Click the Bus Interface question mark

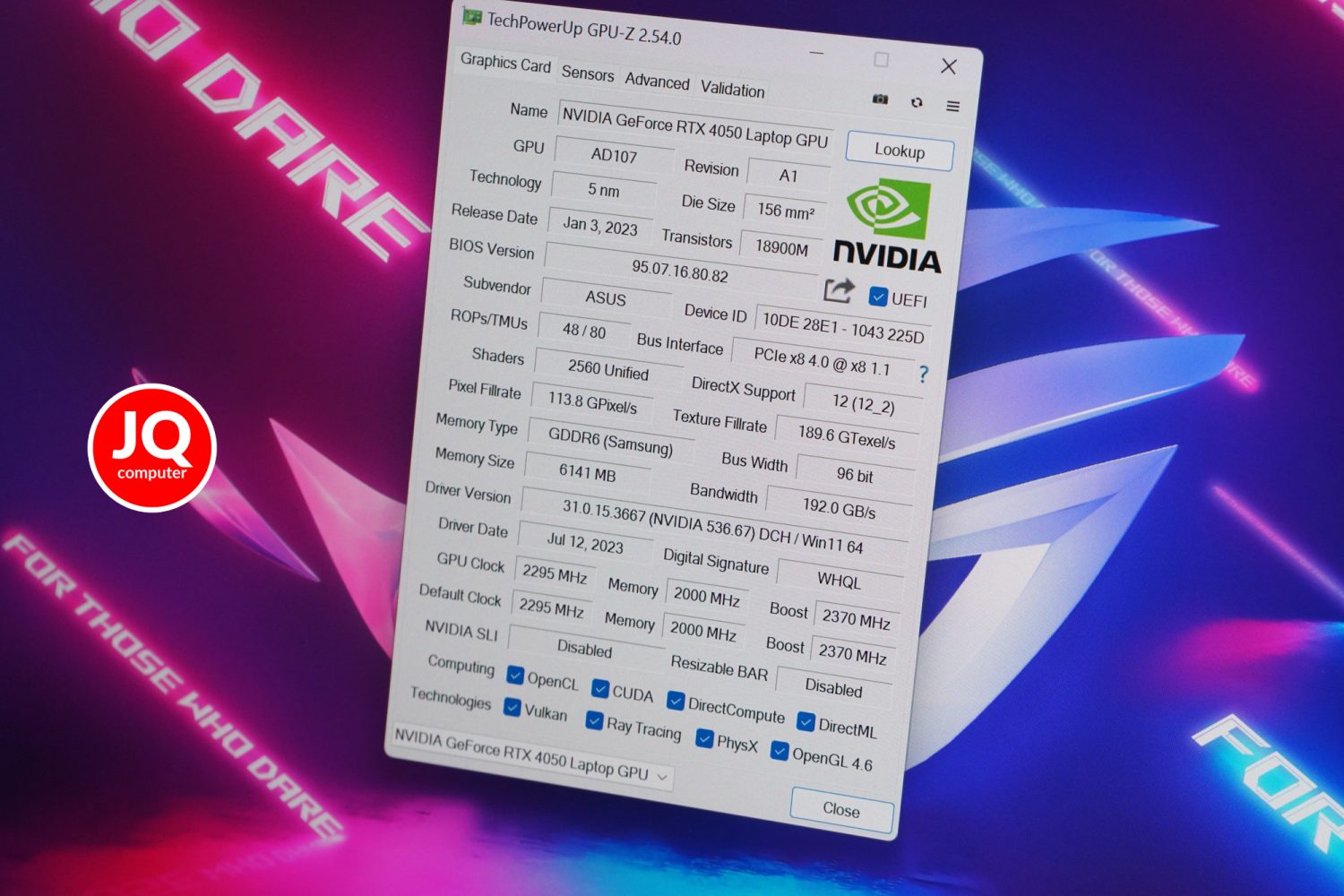(x=923, y=374)
